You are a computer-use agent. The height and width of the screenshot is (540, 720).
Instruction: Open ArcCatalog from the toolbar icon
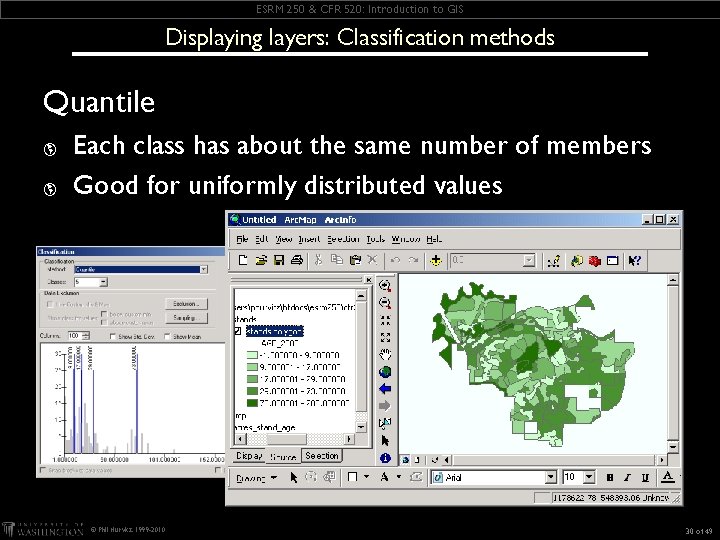pyautogui.click(x=577, y=261)
